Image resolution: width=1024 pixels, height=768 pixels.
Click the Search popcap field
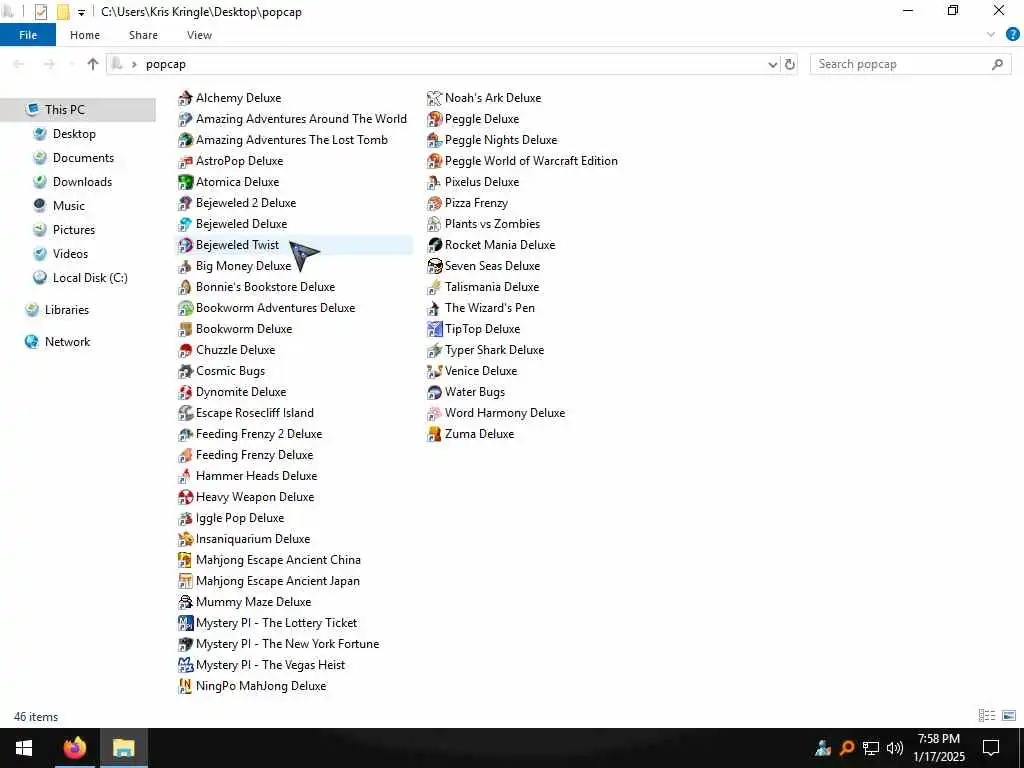pyautogui.click(x=910, y=64)
